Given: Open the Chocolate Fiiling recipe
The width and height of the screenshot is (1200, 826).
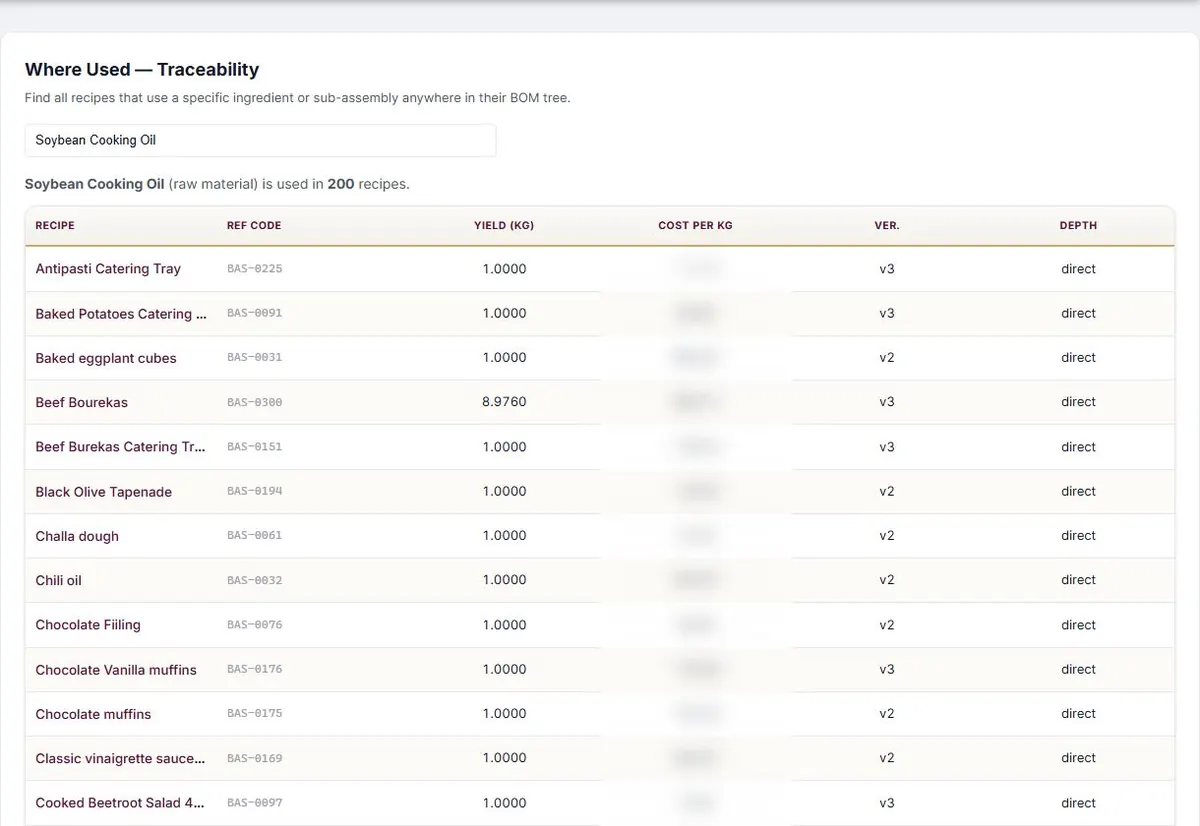Looking at the screenshot, I should (88, 625).
